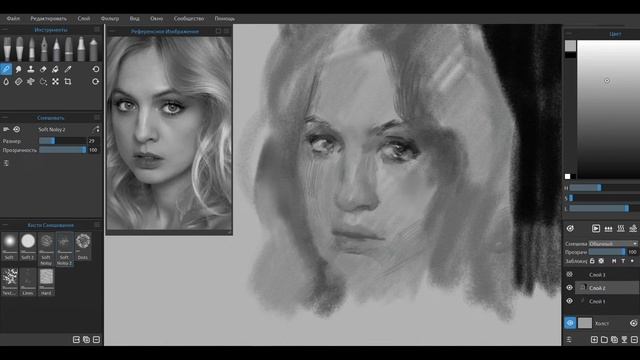The width and height of the screenshot is (640, 360).
Task: Toggle visibility of Слой 2
Action: point(569,288)
